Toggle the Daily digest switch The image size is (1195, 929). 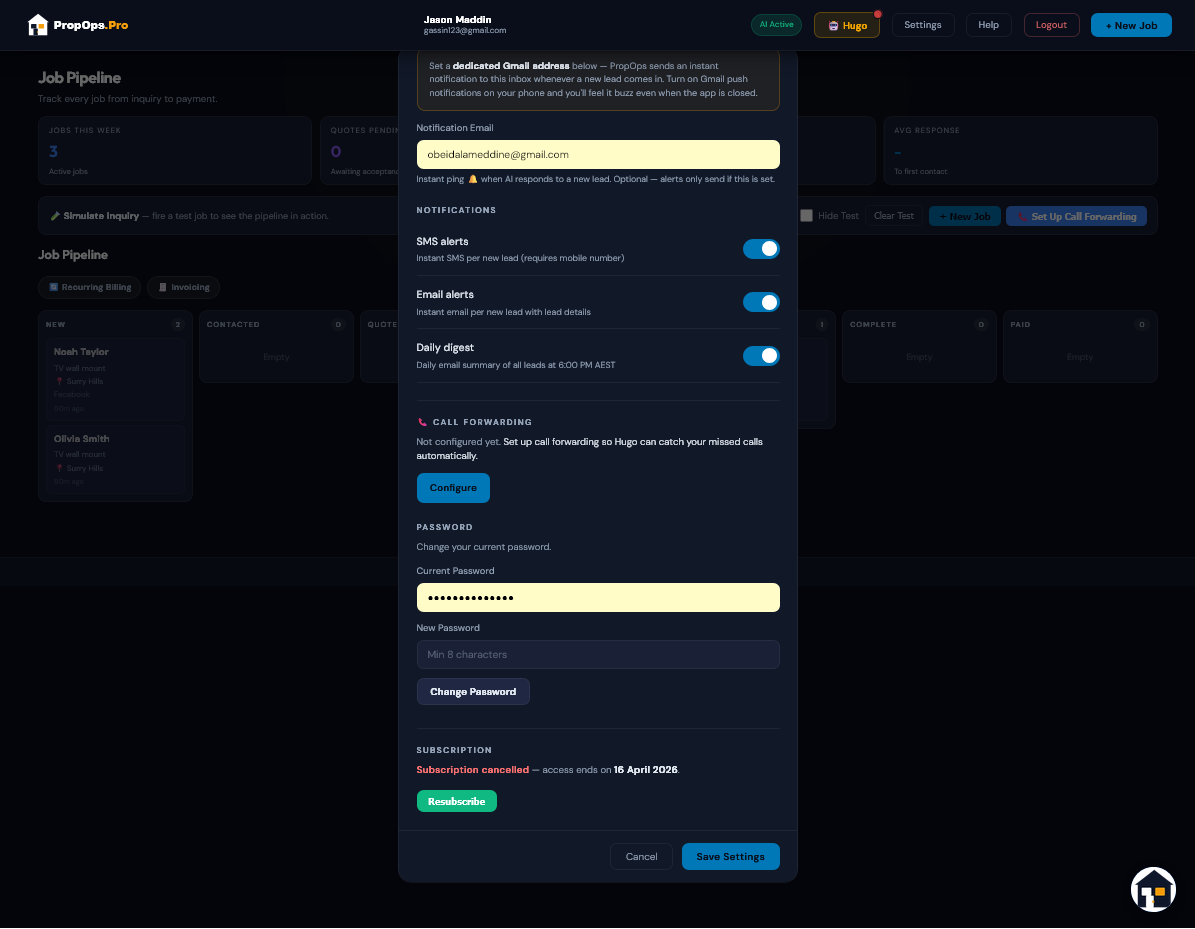tap(761, 356)
